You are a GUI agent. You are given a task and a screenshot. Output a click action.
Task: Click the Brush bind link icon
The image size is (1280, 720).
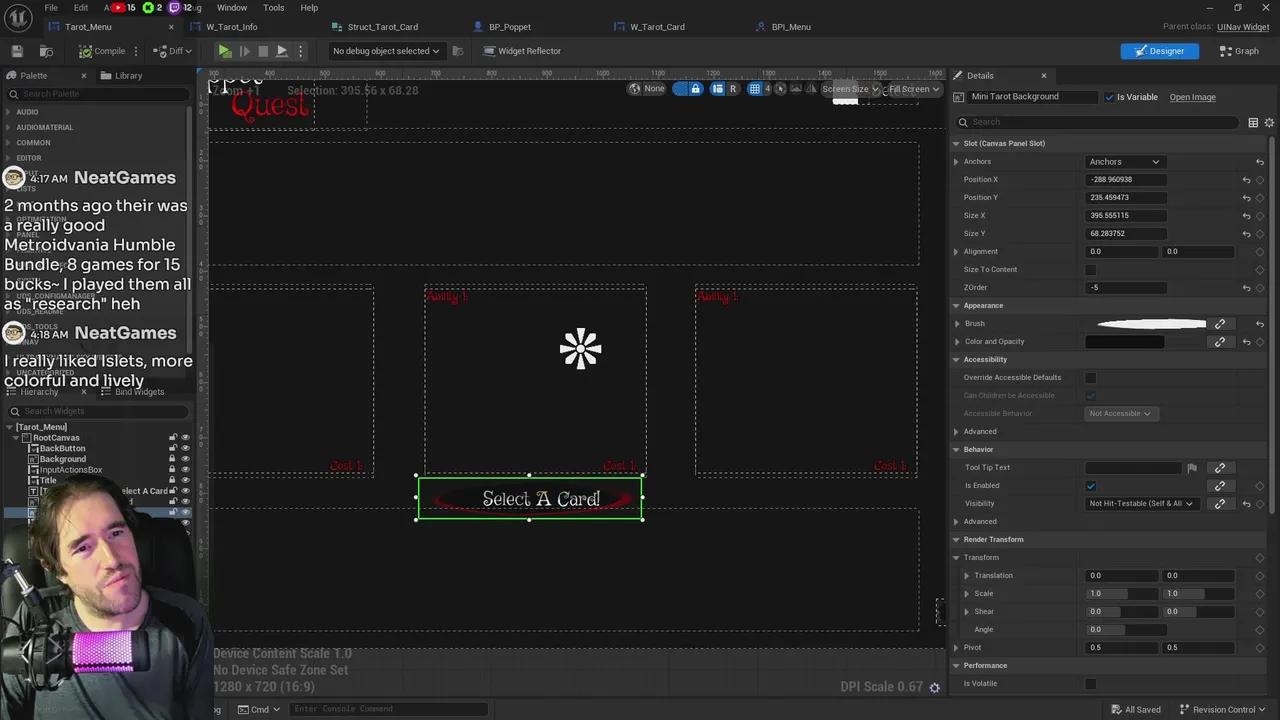(1220, 324)
